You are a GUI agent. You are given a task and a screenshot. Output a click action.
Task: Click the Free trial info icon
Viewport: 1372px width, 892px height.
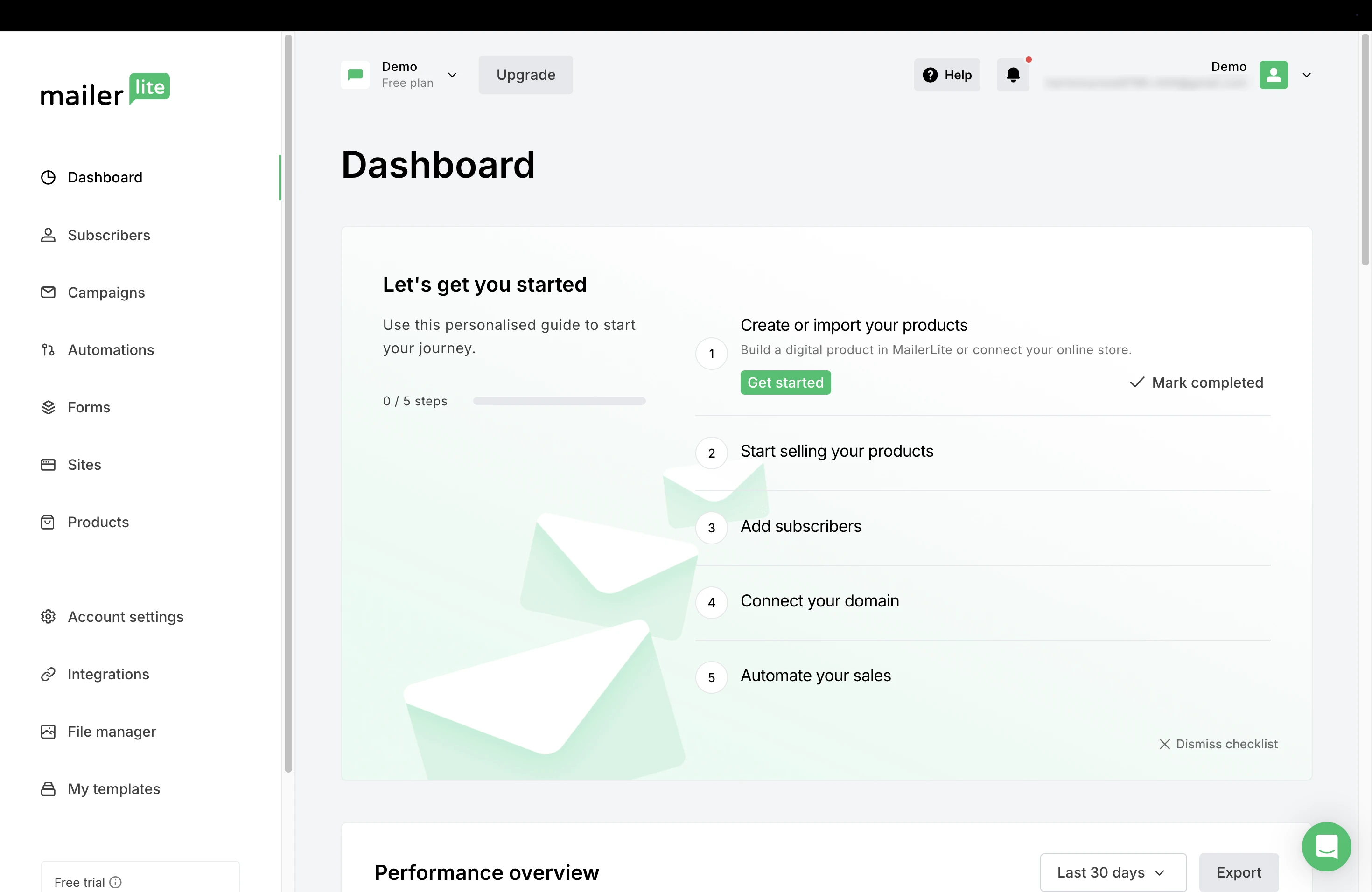pos(115,882)
